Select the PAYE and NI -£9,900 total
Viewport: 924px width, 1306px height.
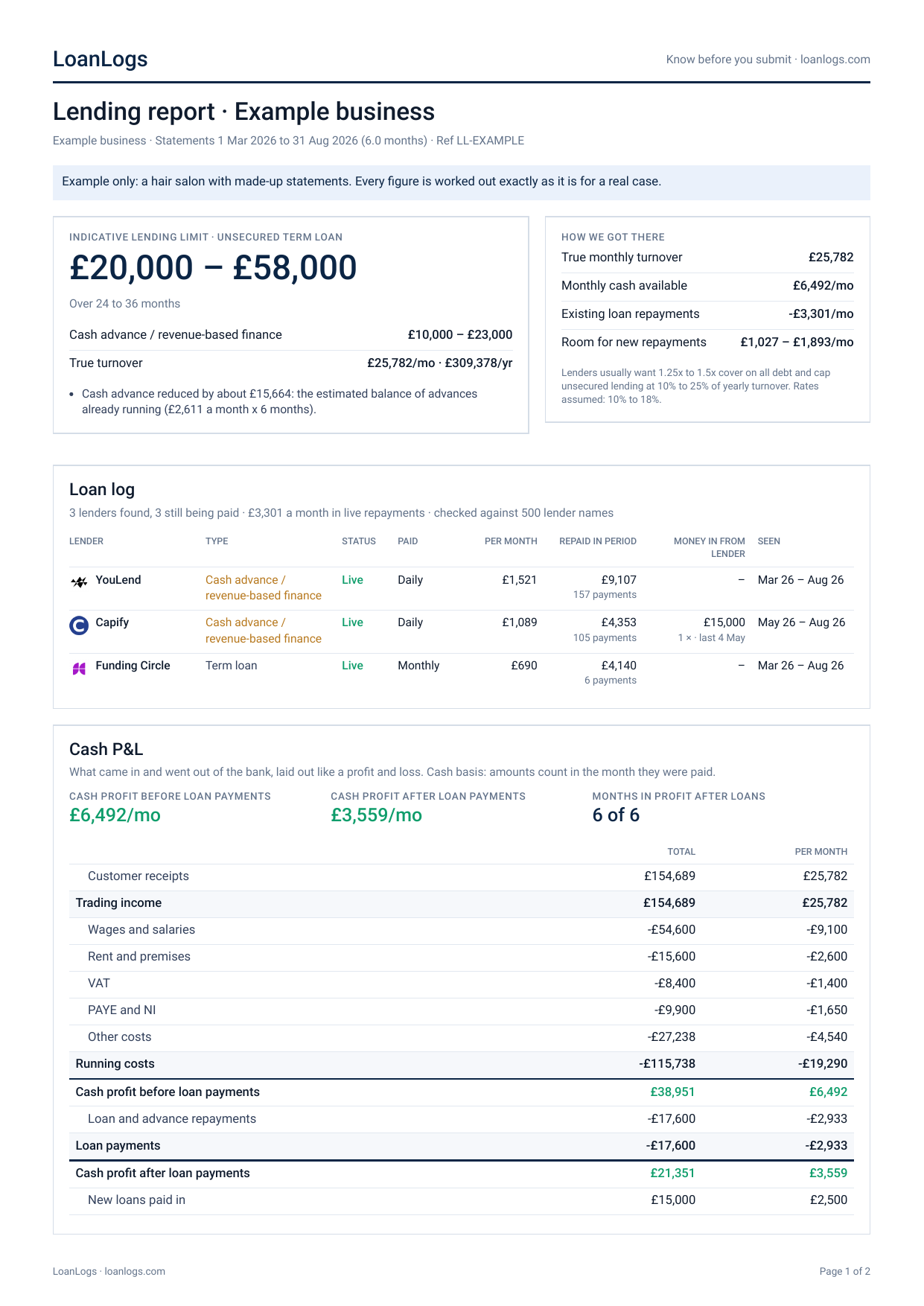pyautogui.click(x=675, y=1010)
